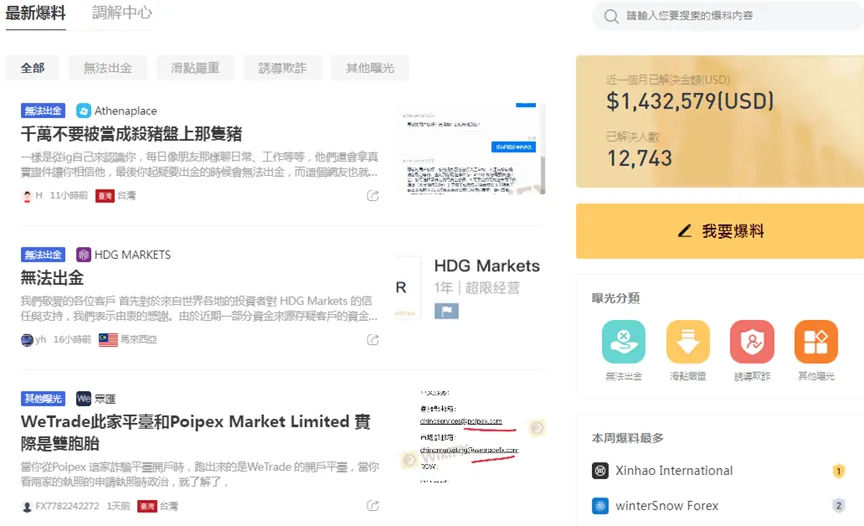864x526 pixels.
Task: Open the WeTrade Poipex twin post title
Action: (196, 432)
